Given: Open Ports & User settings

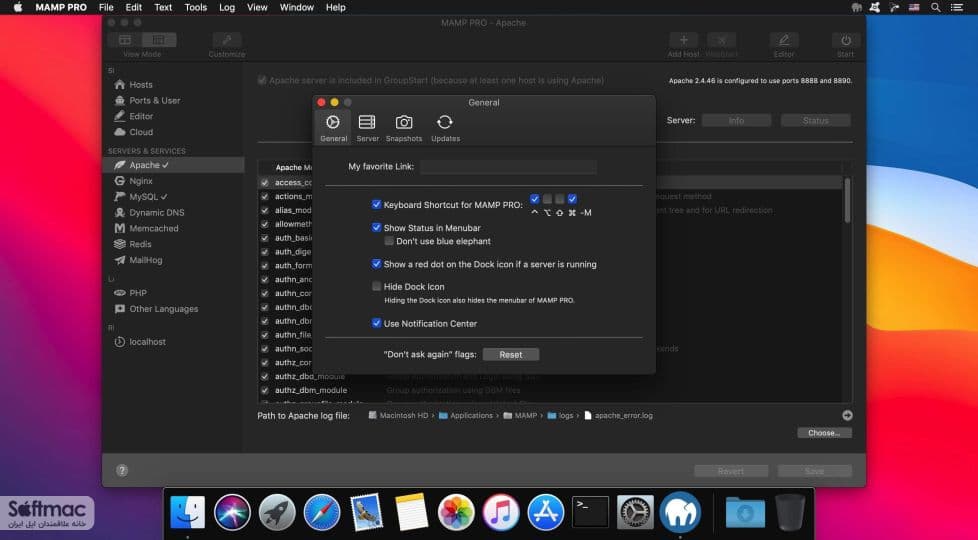Looking at the screenshot, I should coord(155,100).
